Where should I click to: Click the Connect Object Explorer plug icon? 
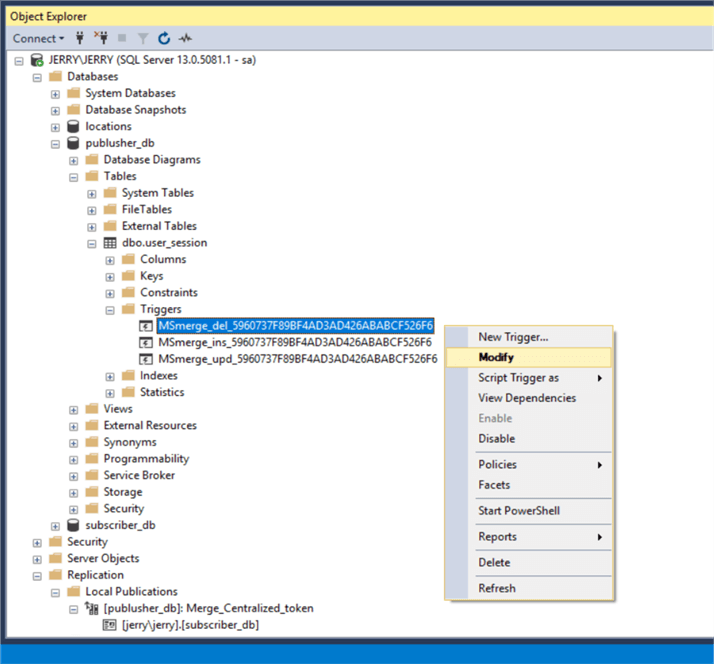tap(80, 39)
